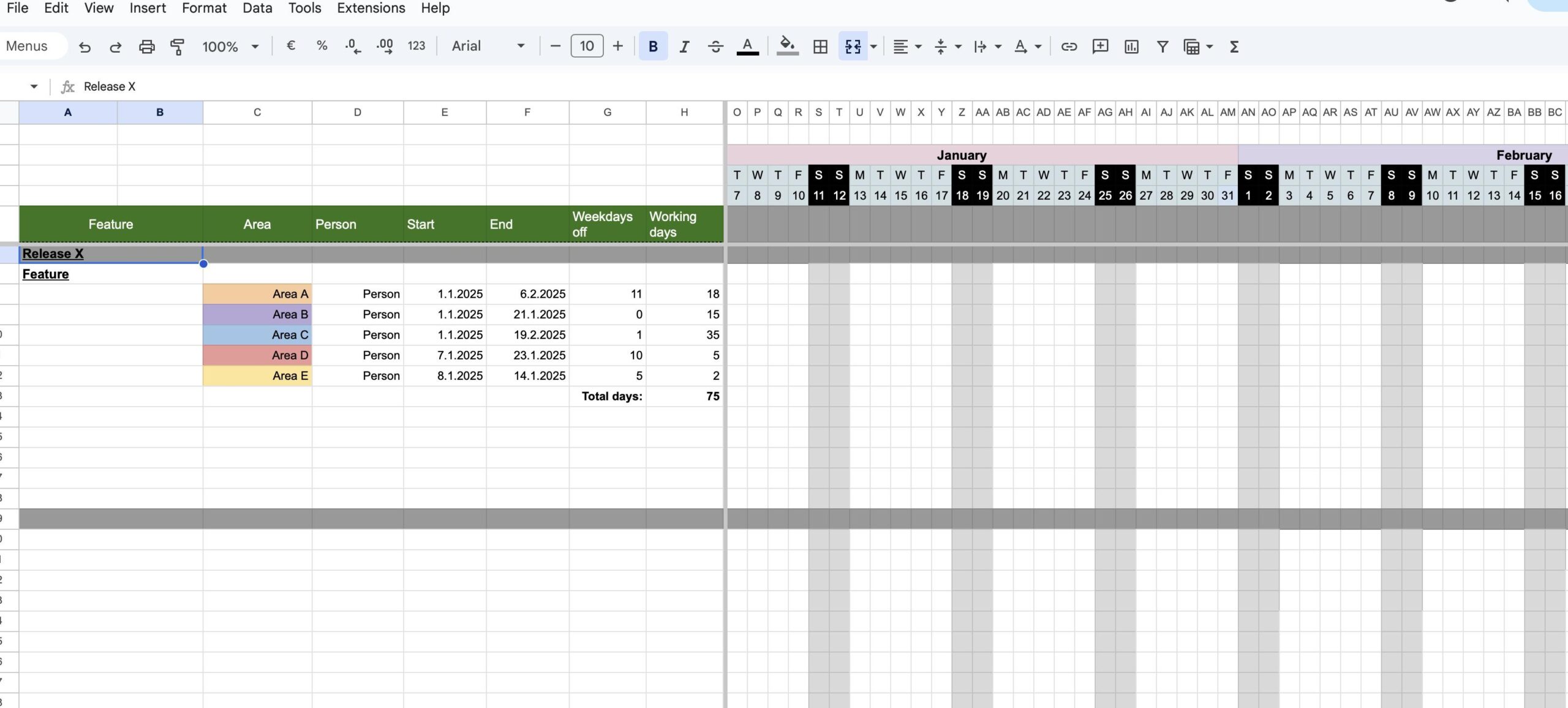The width and height of the screenshot is (1568, 708).
Task: Open the text wrapping options dropdown
Action: [873, 46]
